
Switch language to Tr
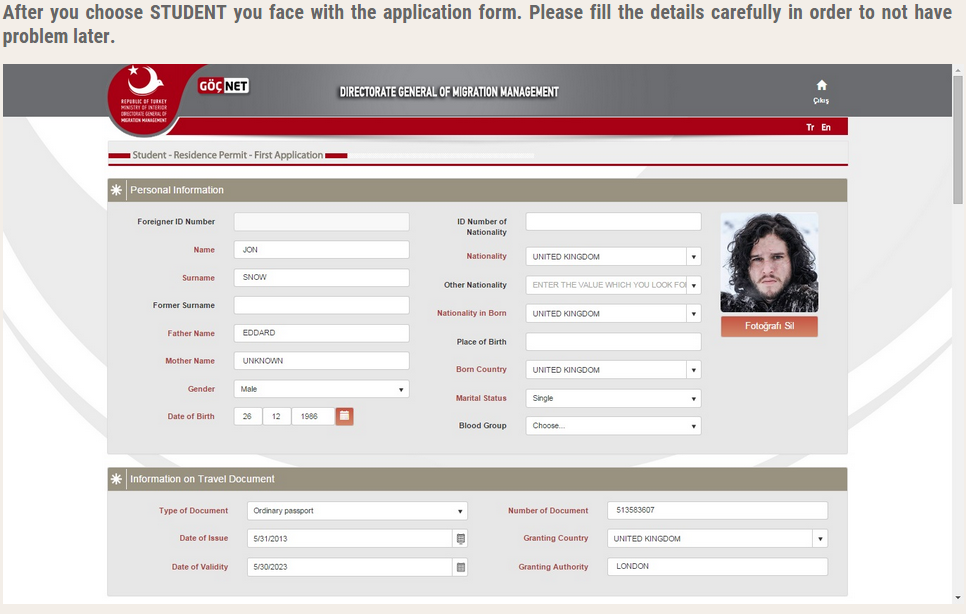click(810, 127)
